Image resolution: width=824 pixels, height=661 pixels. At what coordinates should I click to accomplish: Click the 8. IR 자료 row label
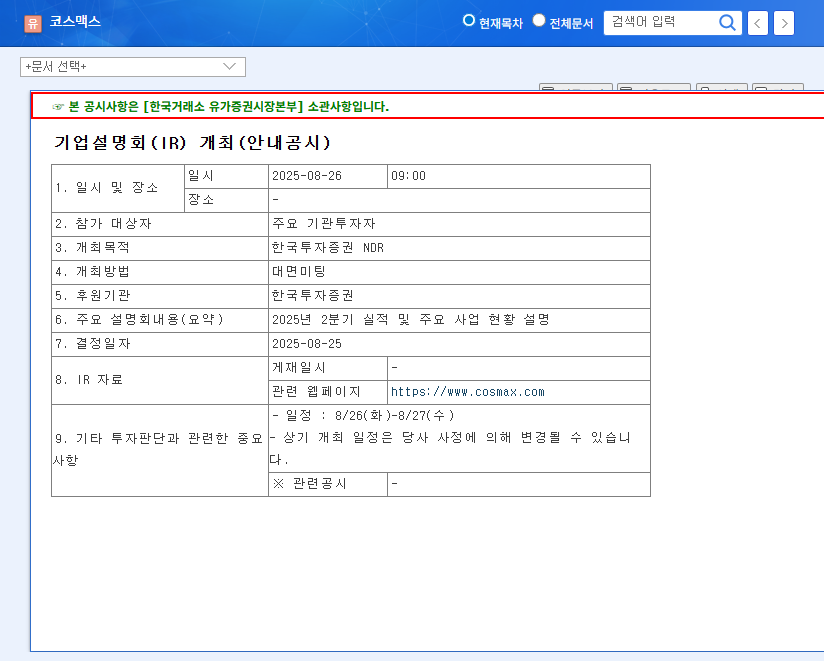[160, 380]
